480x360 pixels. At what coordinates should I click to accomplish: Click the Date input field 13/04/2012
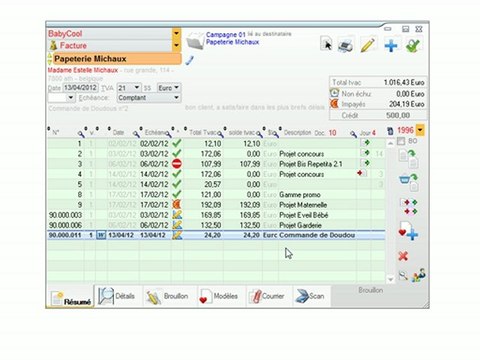80,88
